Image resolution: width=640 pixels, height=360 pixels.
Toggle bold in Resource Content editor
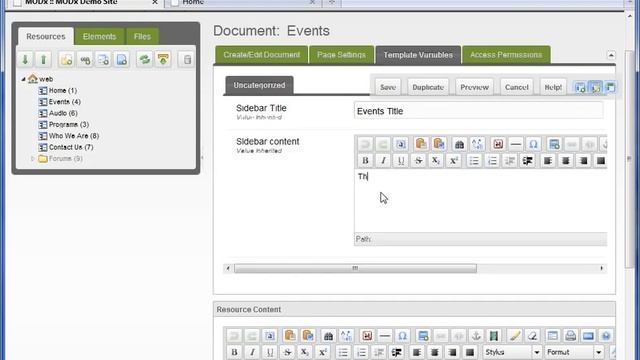pos(234,352)
